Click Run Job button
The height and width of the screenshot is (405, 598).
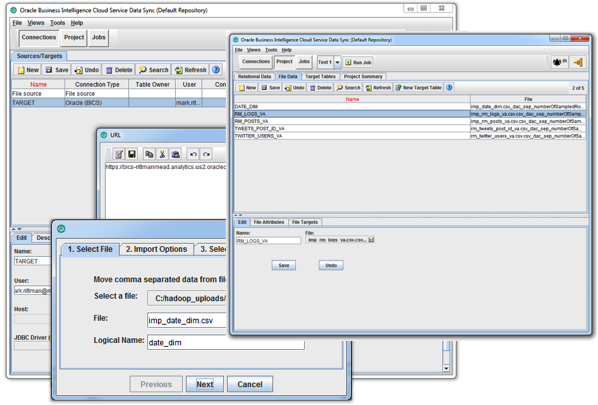(358, 62)
